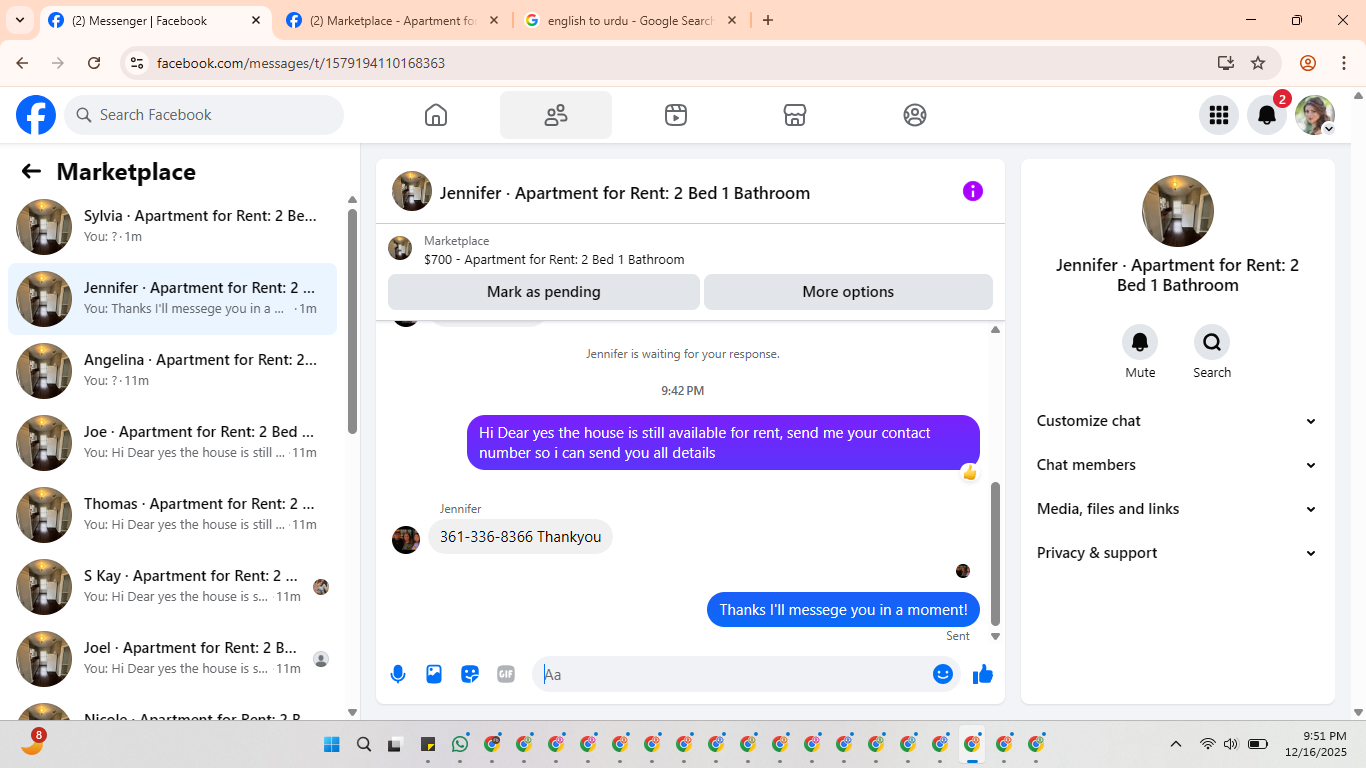The height and width of the screenshot is (768, 1366).
Task: Open the Marketplace storefront icon
Action: coord(795,115)
